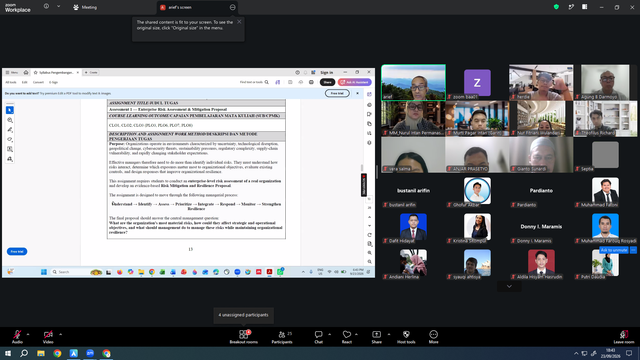This screenshot has height=360, width=640.
Task: Click Leave room button
Action: click(624, 337)
